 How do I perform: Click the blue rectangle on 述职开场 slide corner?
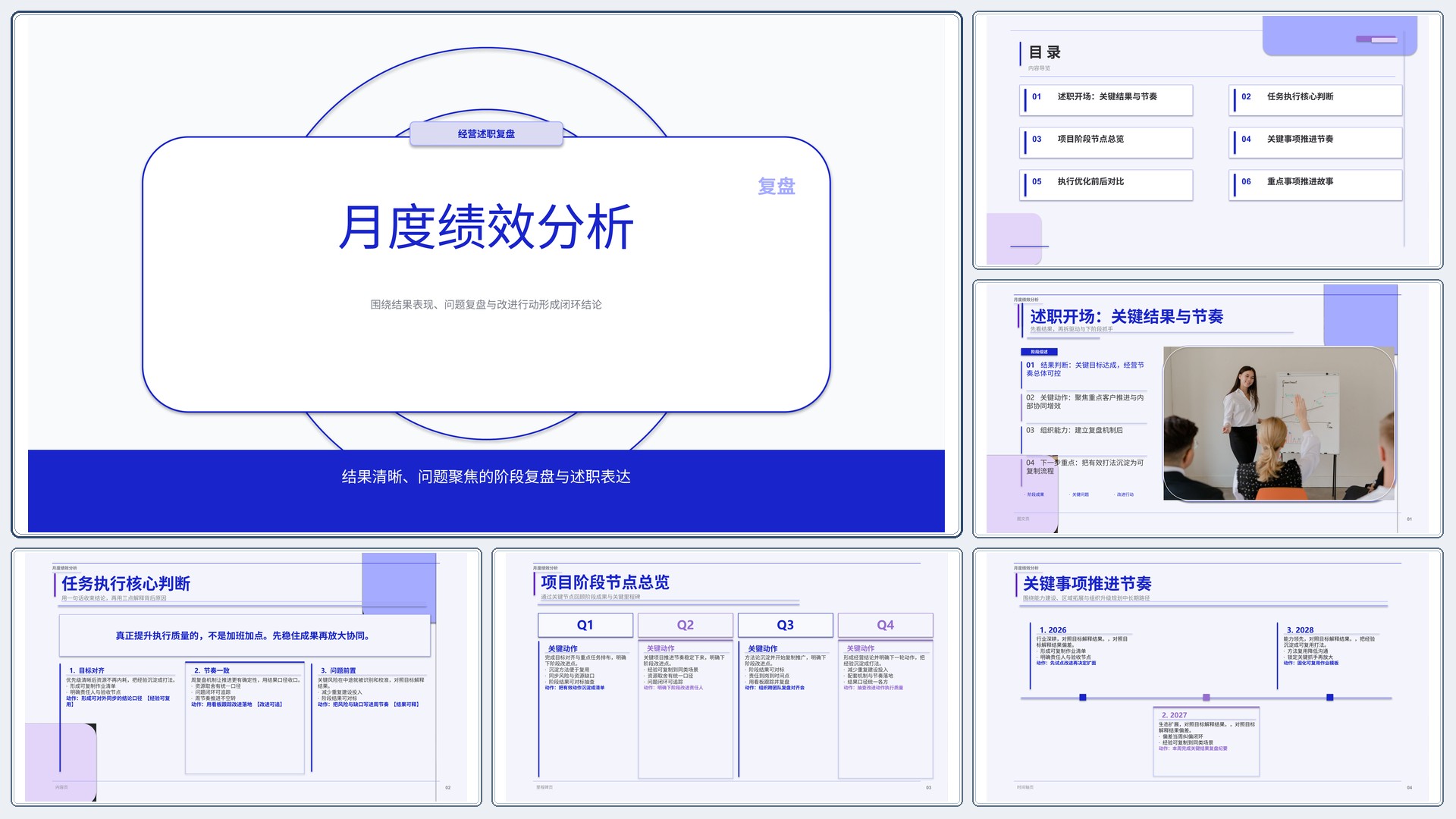tap(1360, 315)
